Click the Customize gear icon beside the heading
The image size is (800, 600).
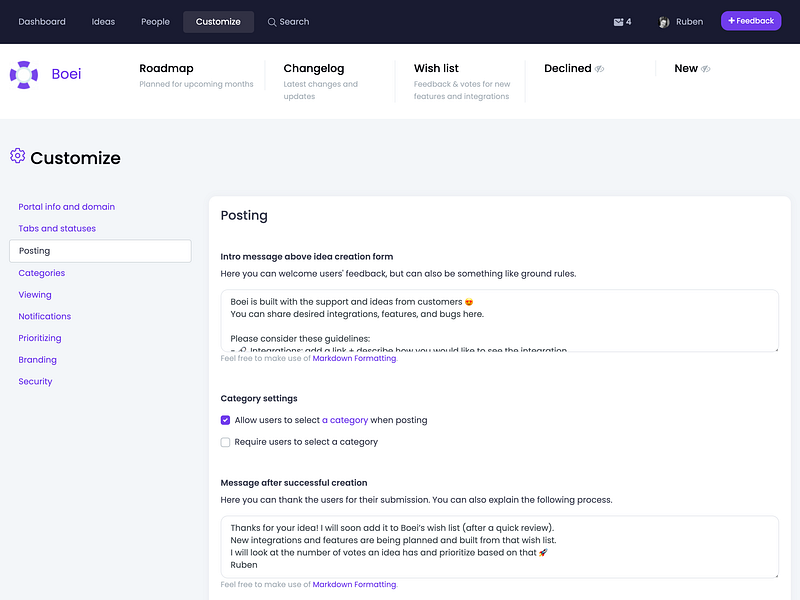pos(16,157)
